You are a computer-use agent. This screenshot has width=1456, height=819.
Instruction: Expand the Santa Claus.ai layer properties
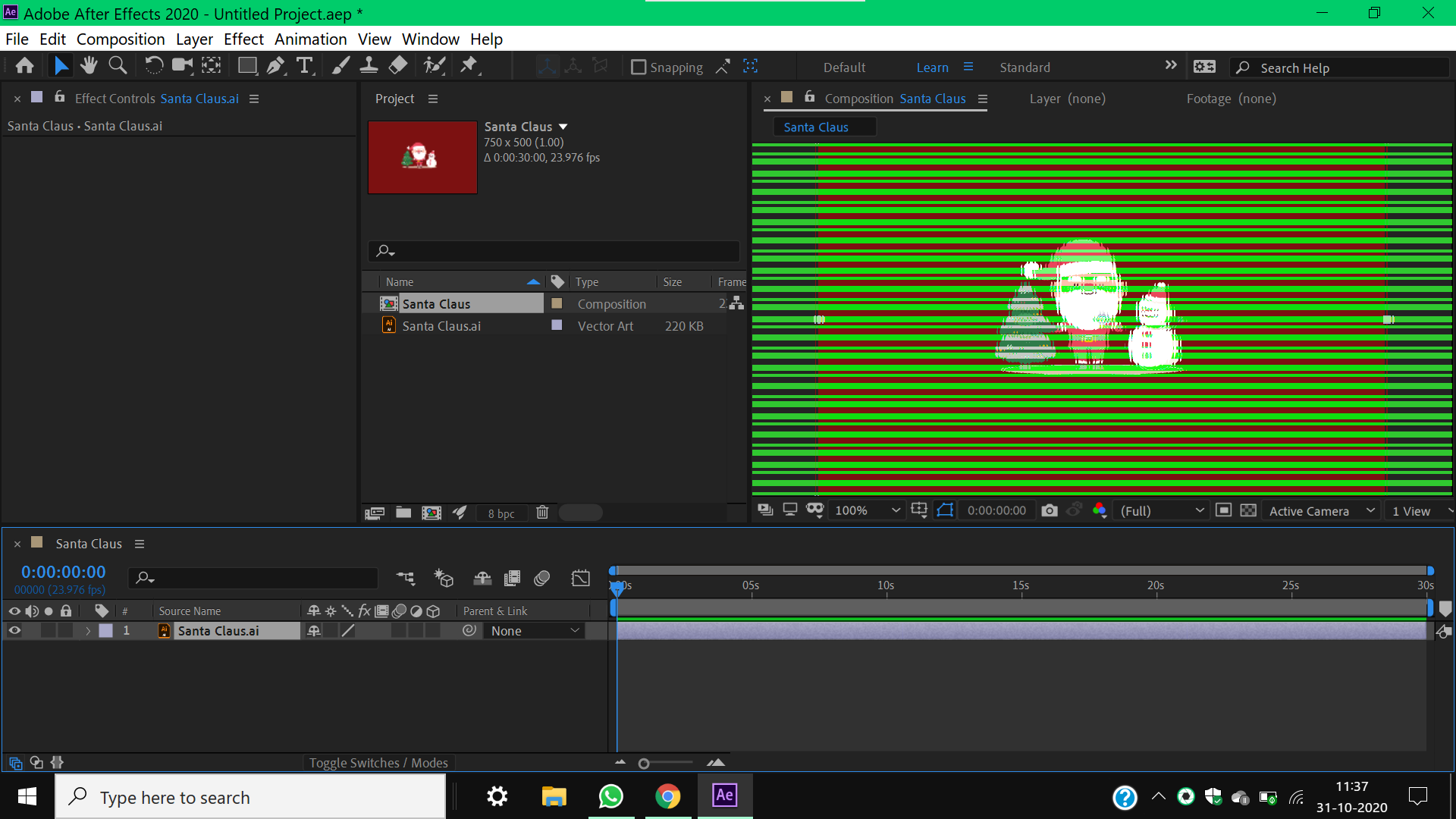(x=88, y=630)
